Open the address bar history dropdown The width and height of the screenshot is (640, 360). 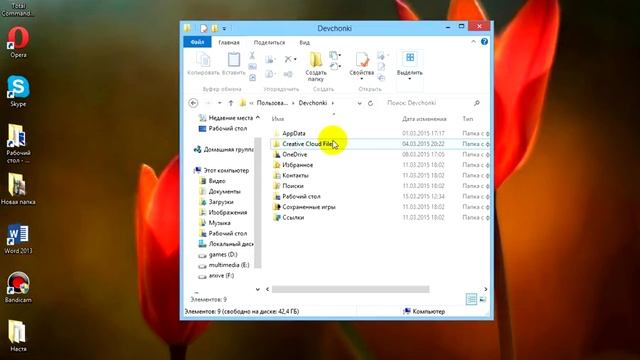coord(359,103)
